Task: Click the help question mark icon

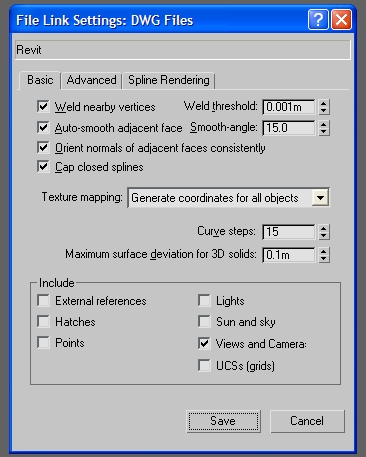Action: 318,20
